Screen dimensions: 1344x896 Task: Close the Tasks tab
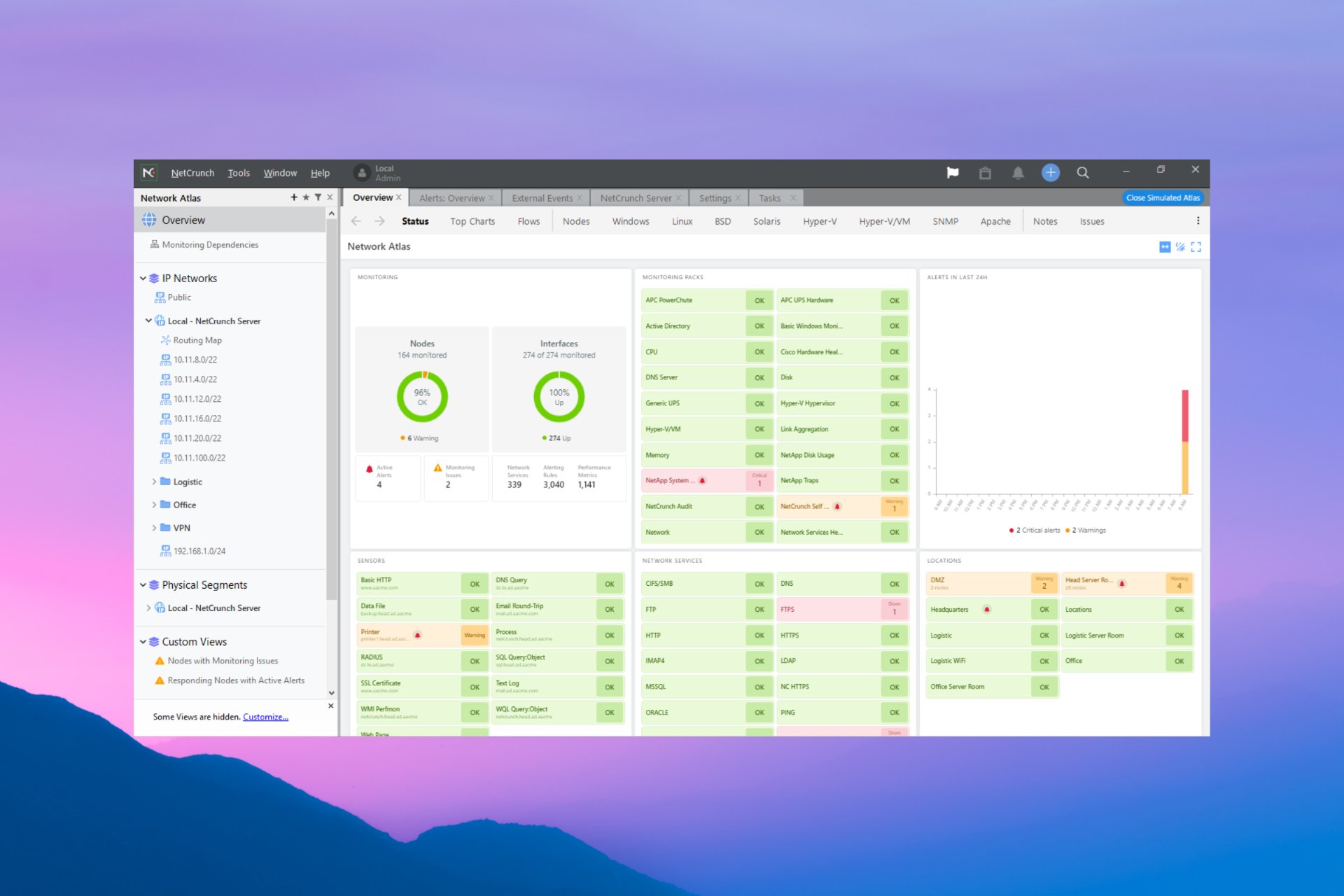pos(793,198)
